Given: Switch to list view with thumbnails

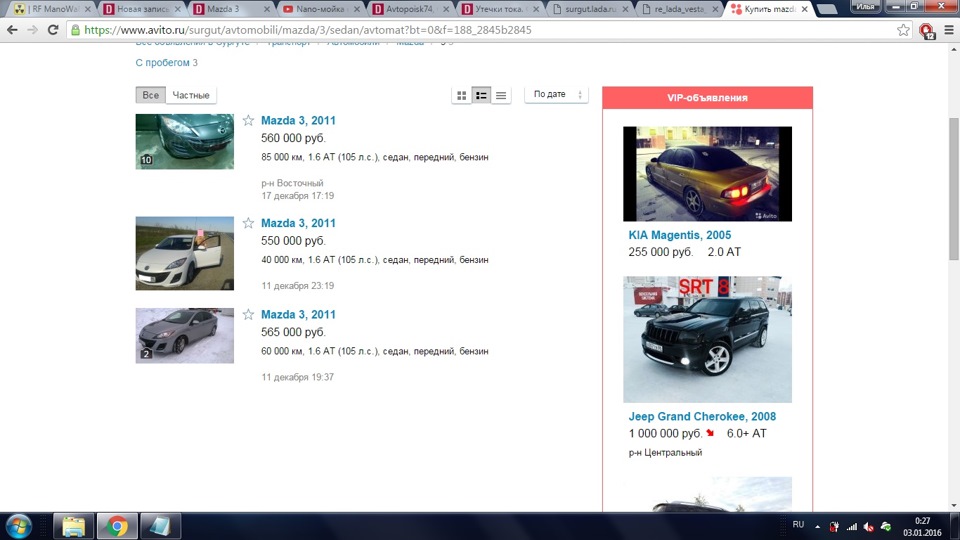Looking at the screenshot, I should tap(481, 95).
